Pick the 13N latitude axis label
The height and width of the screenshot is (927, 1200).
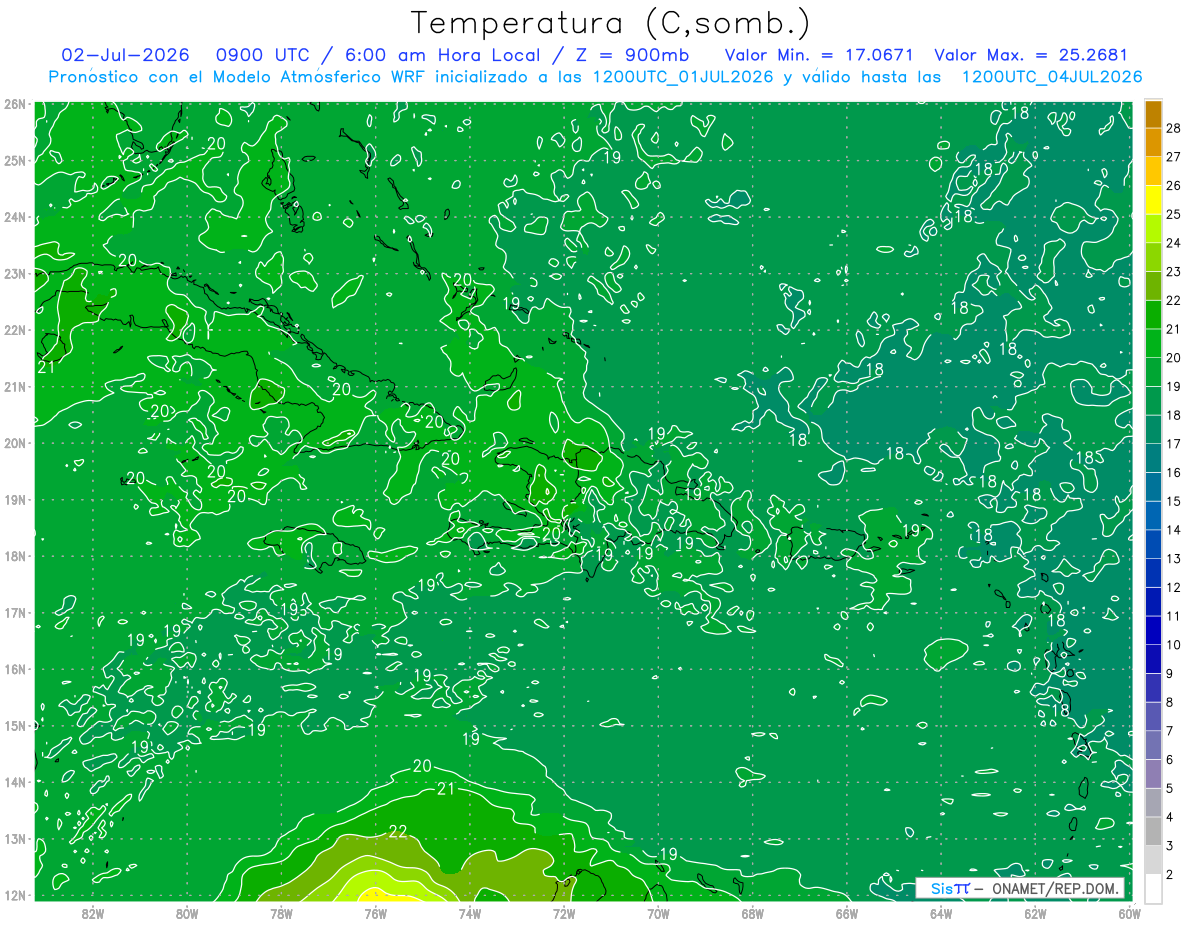tap(15, 838)
